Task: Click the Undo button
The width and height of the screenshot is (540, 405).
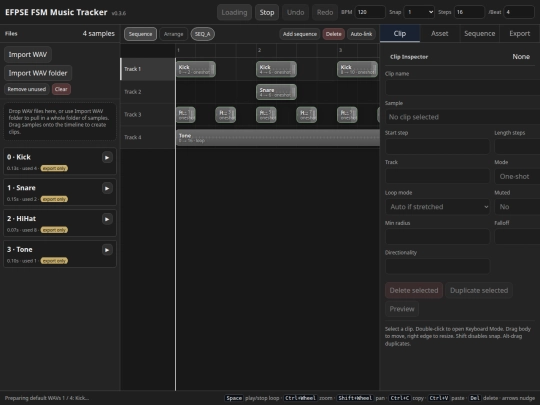Action: click(x=295, y=12)
